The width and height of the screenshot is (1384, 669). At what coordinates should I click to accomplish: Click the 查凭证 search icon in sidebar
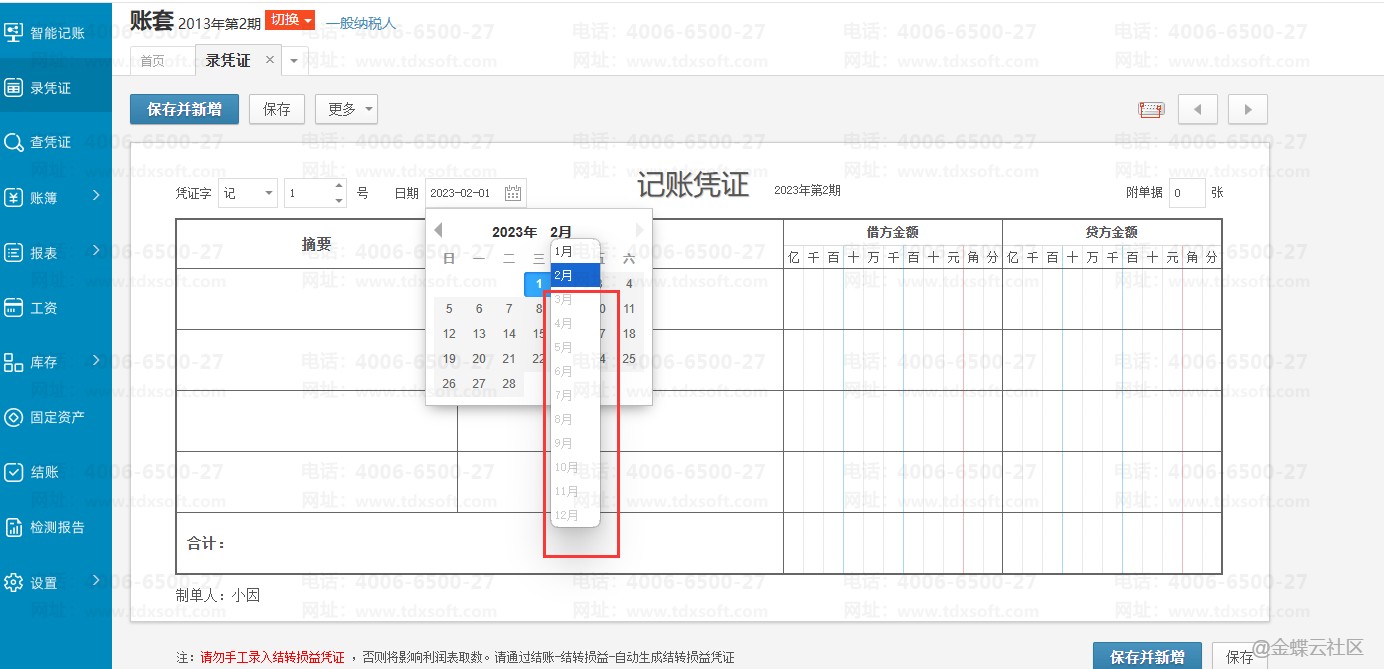click(14, 143)
